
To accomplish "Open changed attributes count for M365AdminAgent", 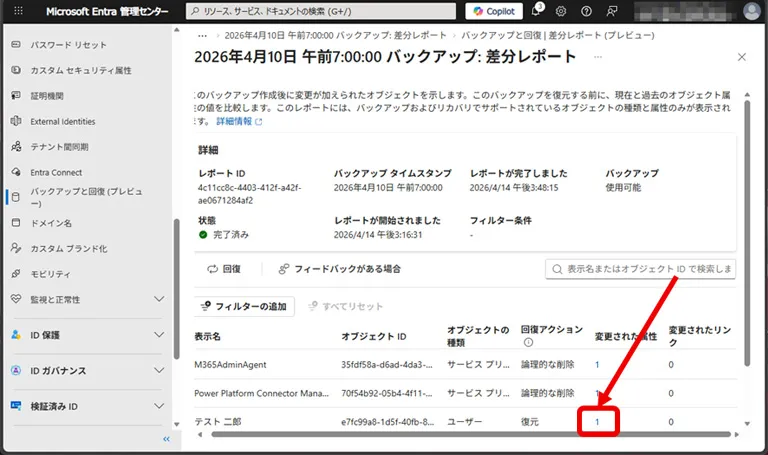I will point(597,364).
